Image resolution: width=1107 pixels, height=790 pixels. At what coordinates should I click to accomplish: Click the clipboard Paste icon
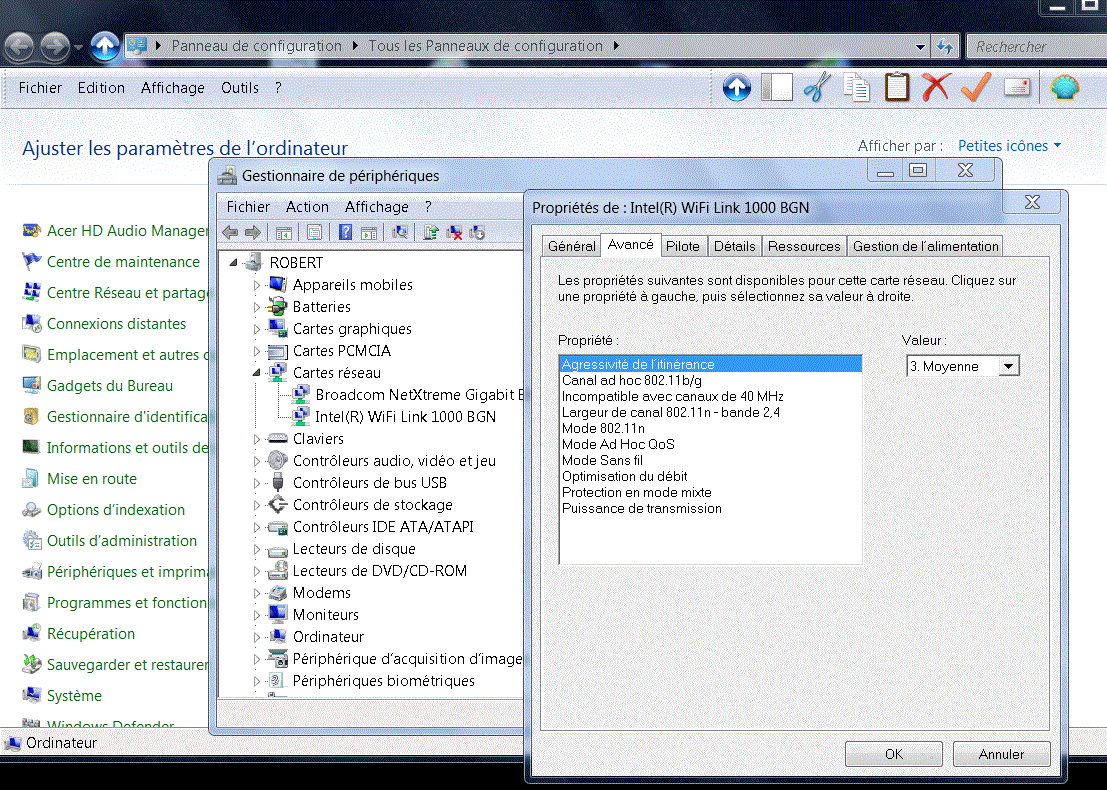click(897, 88)
